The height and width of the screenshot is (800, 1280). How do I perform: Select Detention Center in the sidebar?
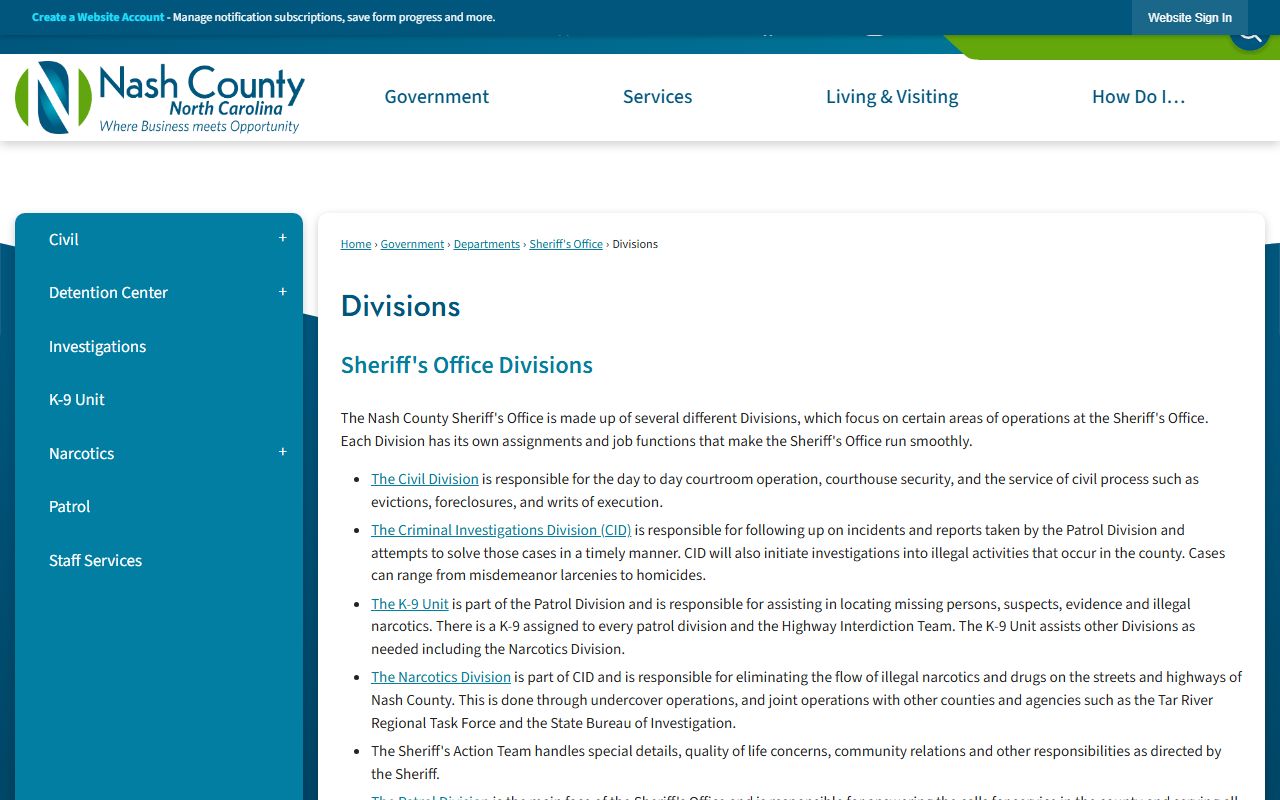(108, 292)
